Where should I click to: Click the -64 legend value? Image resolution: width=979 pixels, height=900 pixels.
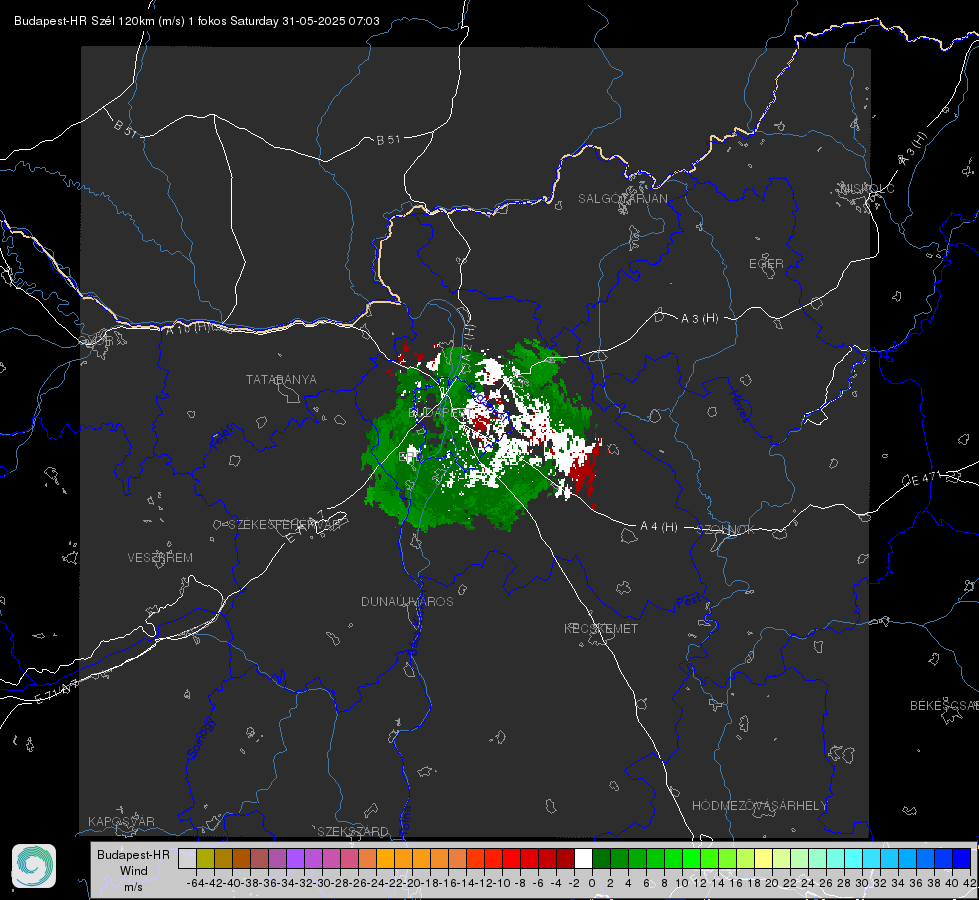click(195, 883)
